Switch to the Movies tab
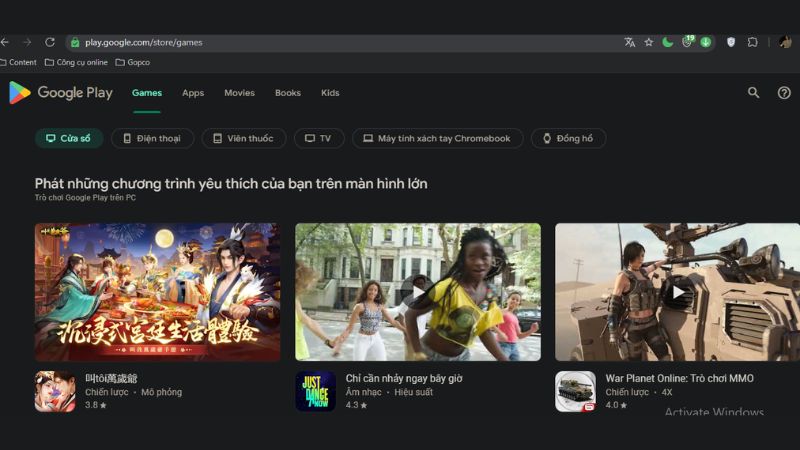 239,93
